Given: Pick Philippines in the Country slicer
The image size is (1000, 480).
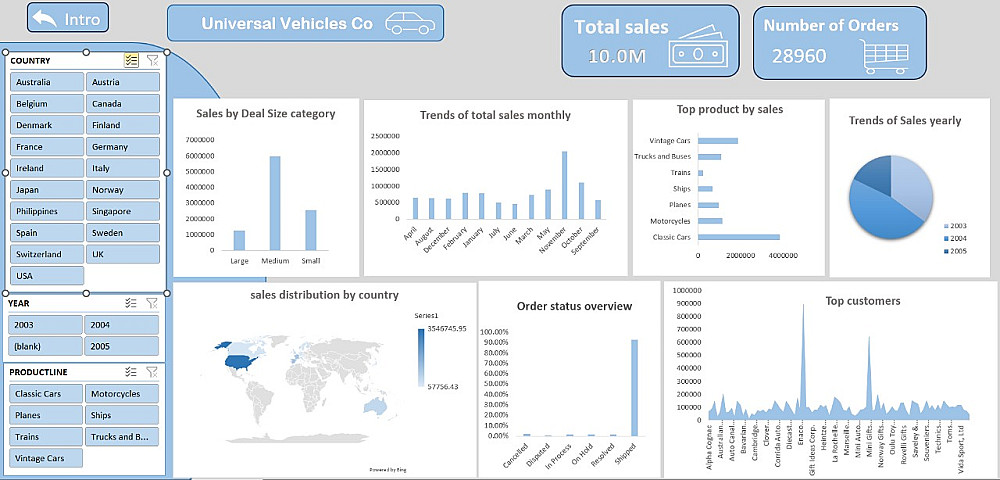Looking at the screenshot, I should coord(47,212).
